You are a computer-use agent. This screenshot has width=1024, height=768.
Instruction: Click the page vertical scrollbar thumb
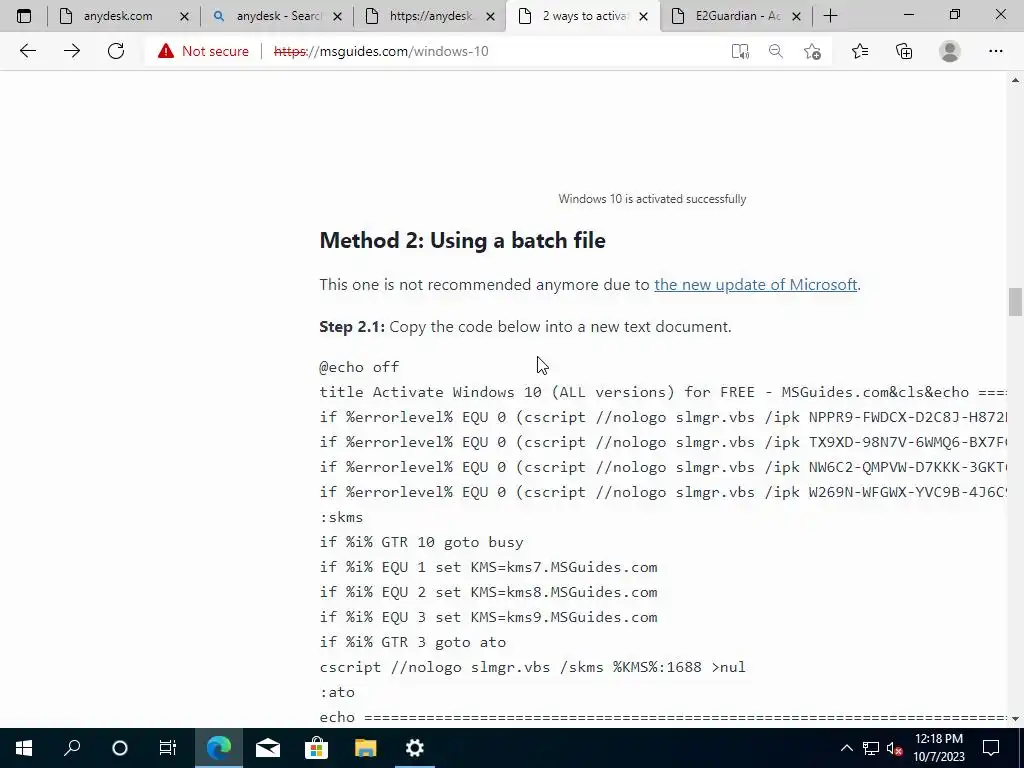[x=1015, y=302]
